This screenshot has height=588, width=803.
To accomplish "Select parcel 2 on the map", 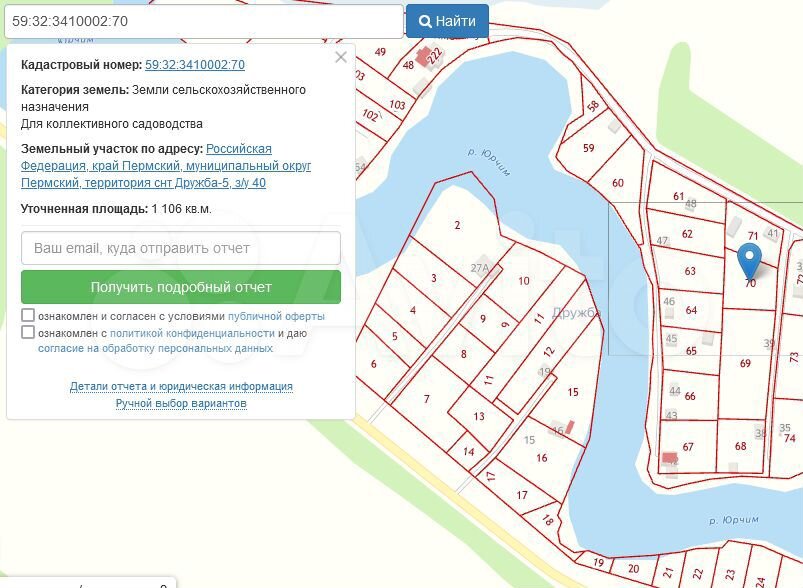I will [x=457, y=226].
